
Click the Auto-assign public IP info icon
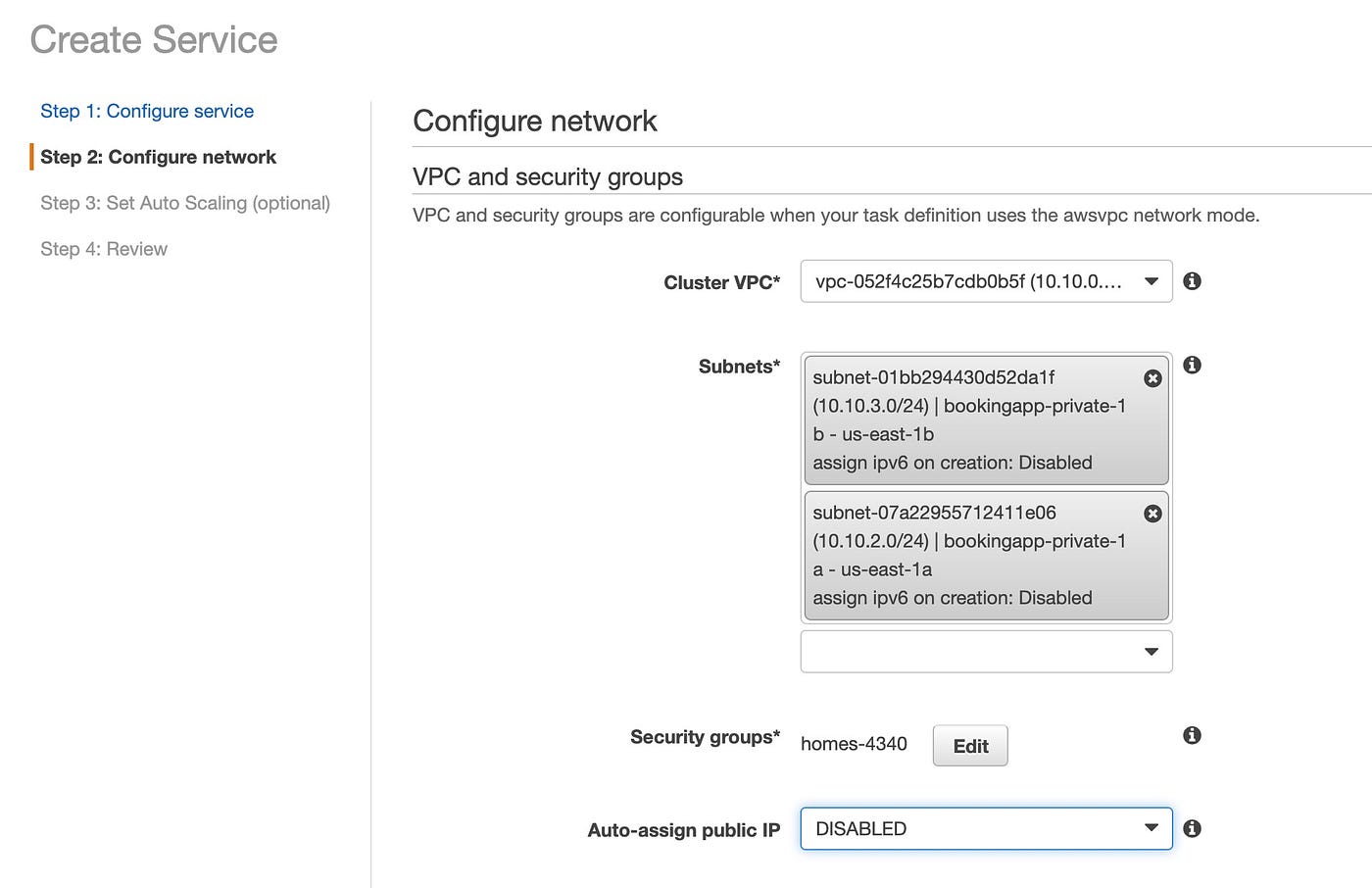1192,828
